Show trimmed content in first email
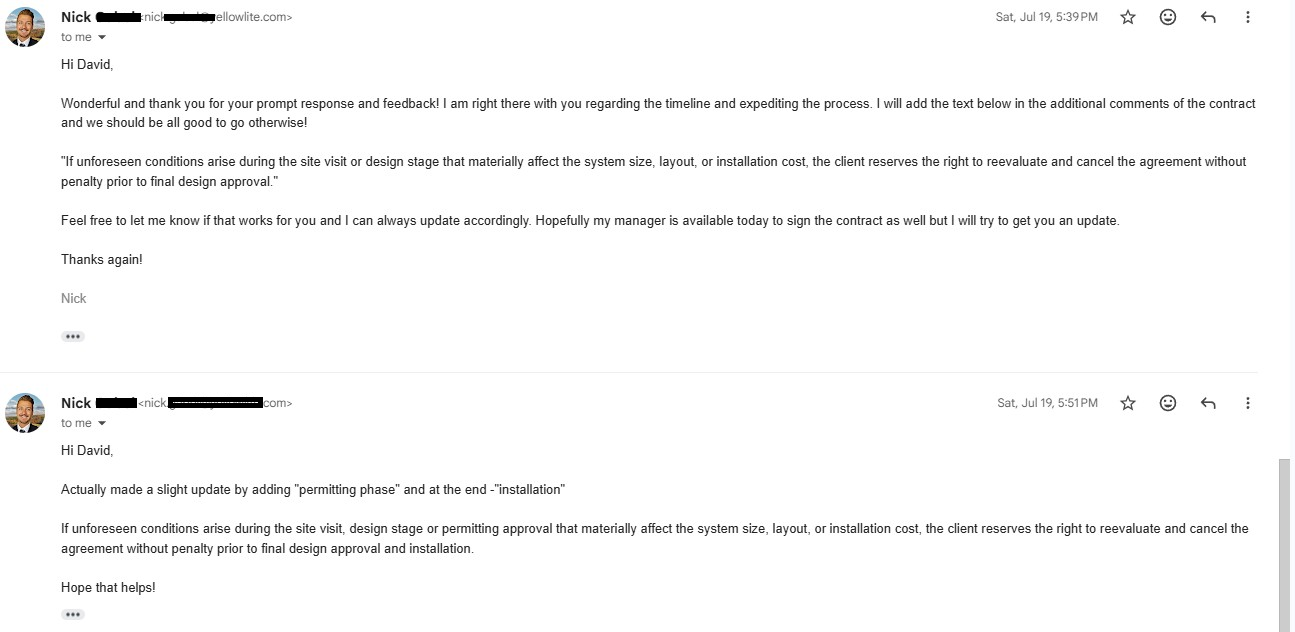1295x632 pixels. [x=73, y=337]
